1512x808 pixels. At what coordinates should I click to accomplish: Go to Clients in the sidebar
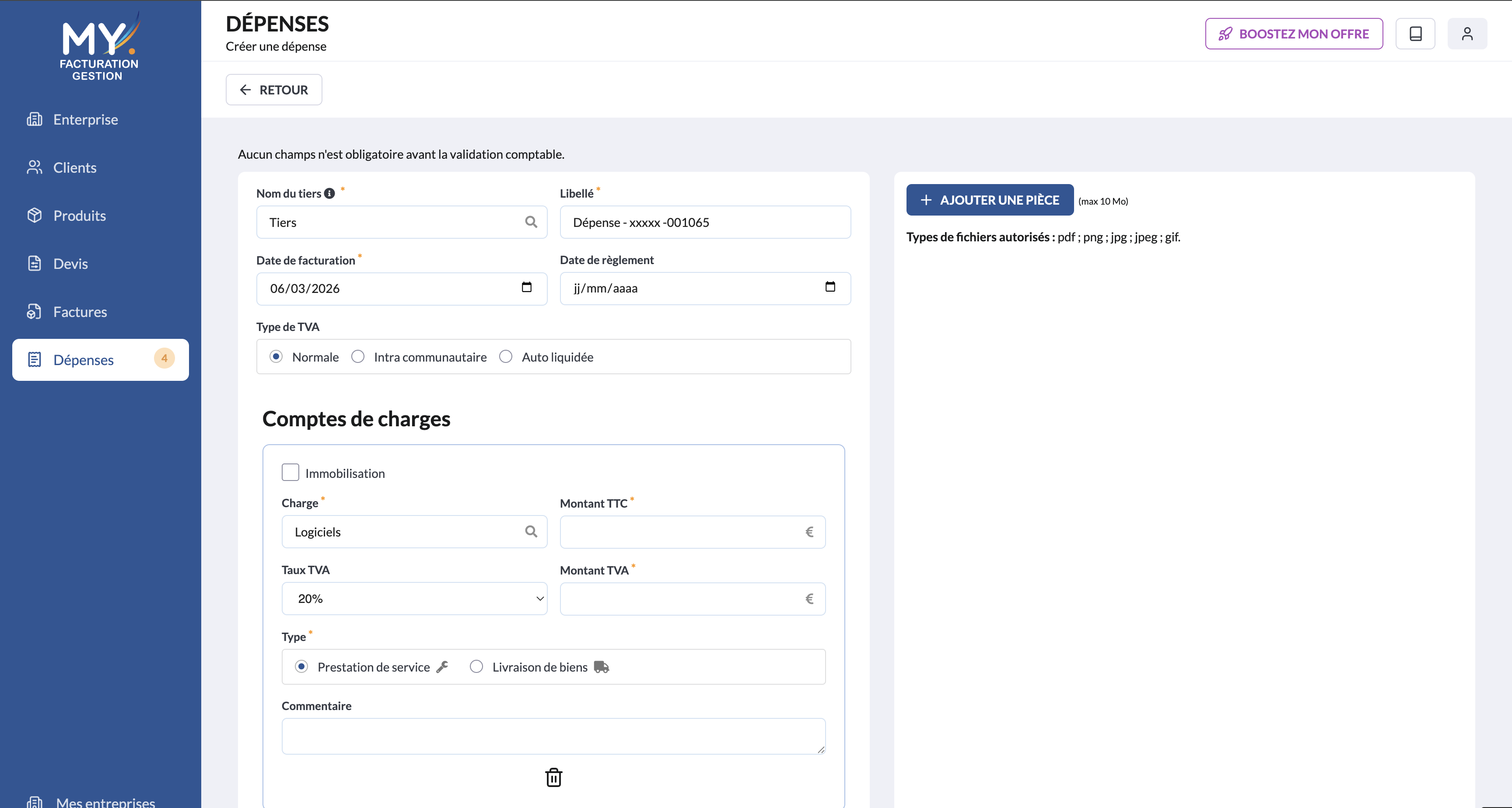[74, 167]
